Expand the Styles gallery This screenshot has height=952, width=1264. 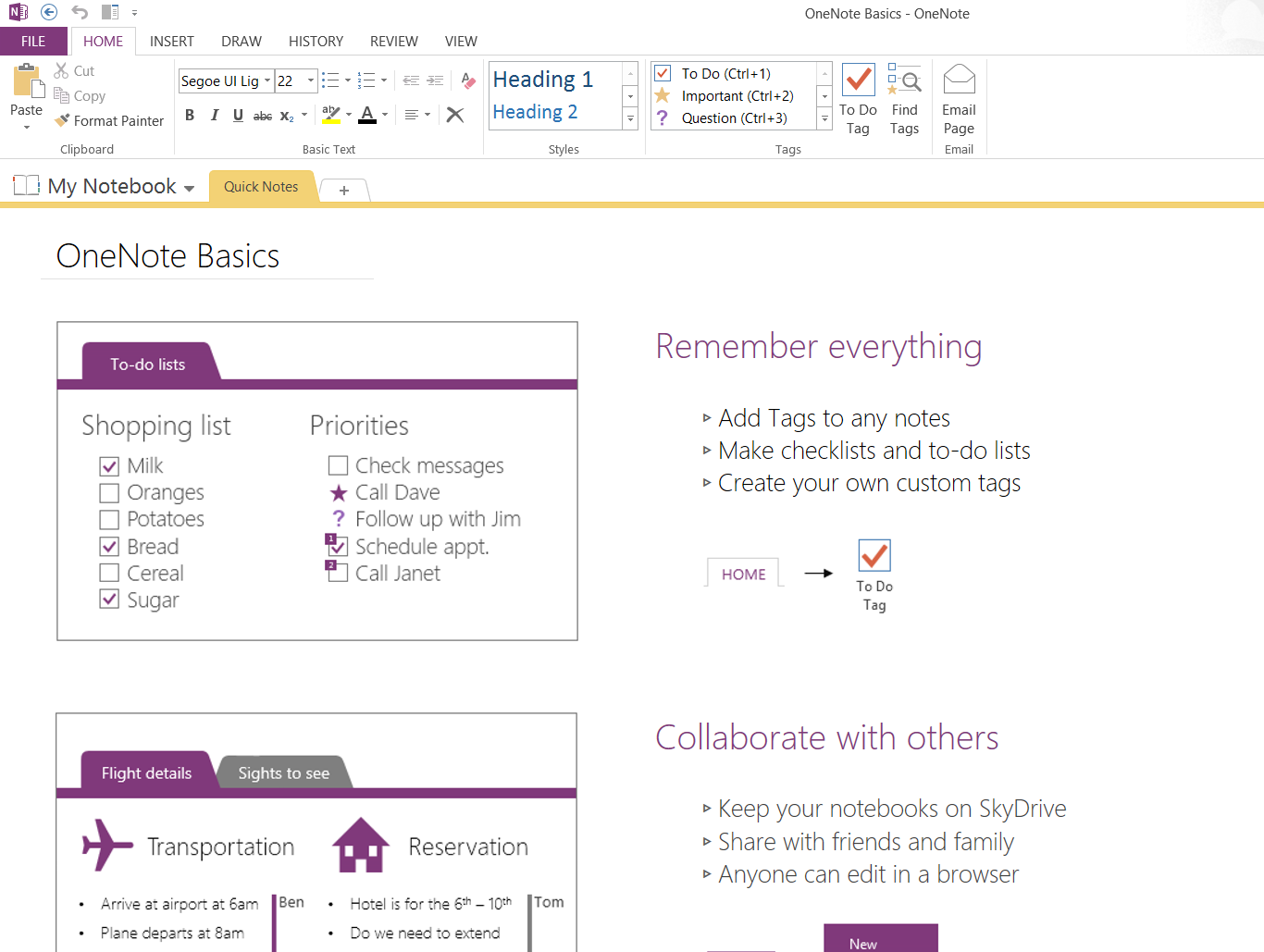[630, 118]
